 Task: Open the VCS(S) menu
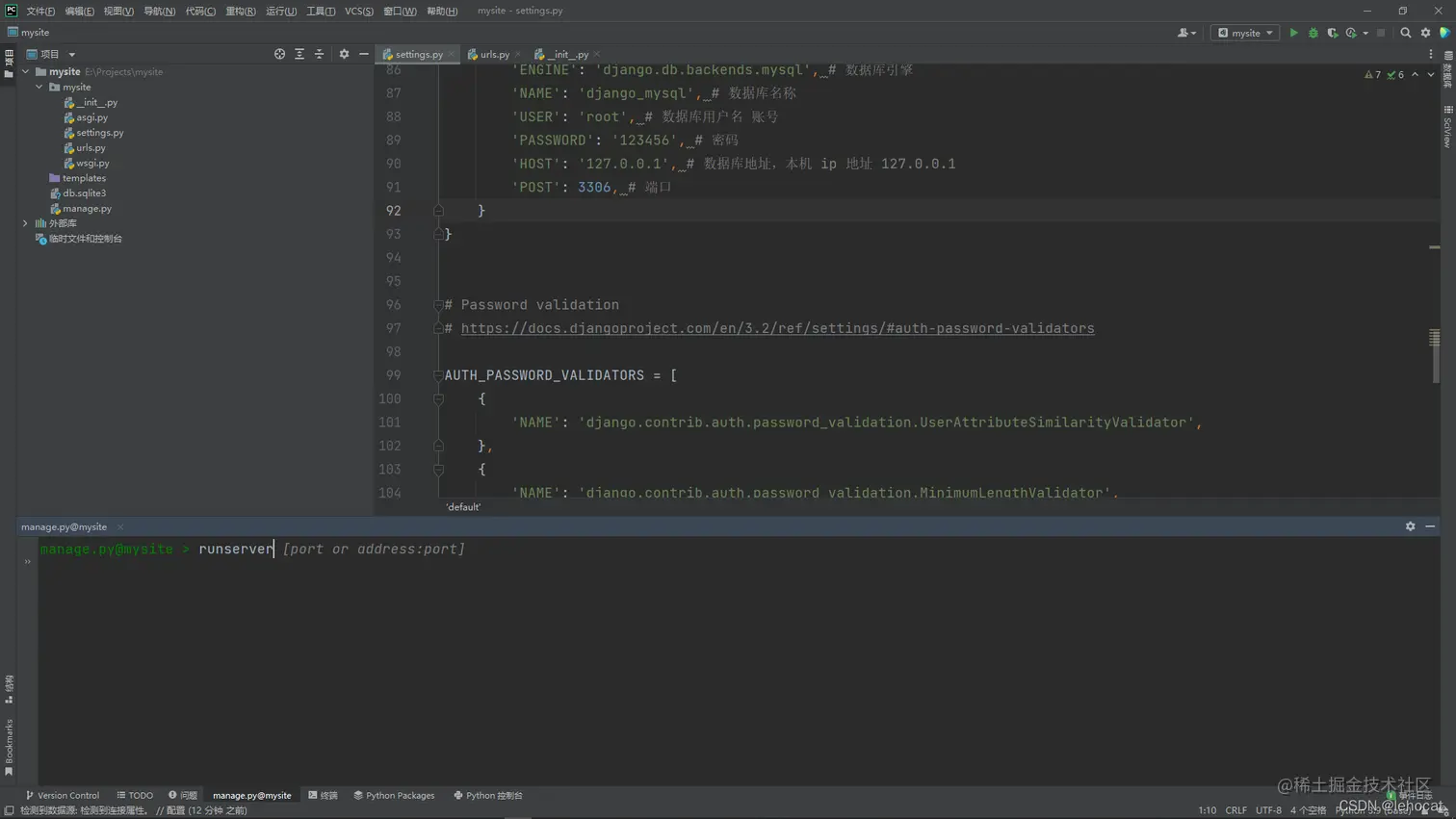(359, 11)
